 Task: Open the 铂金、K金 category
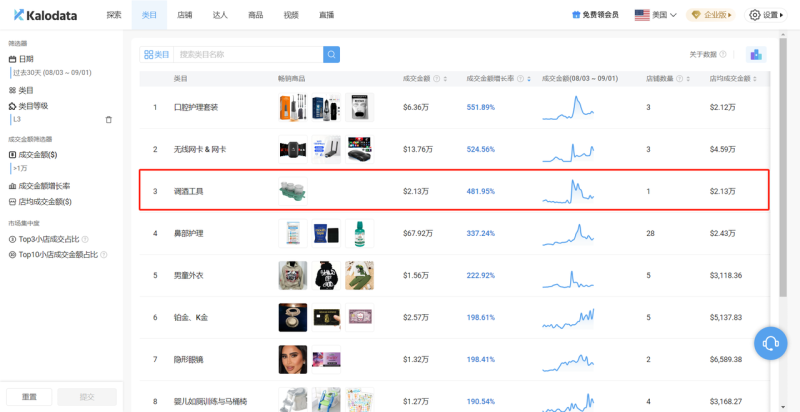click(x=191, y=318)
